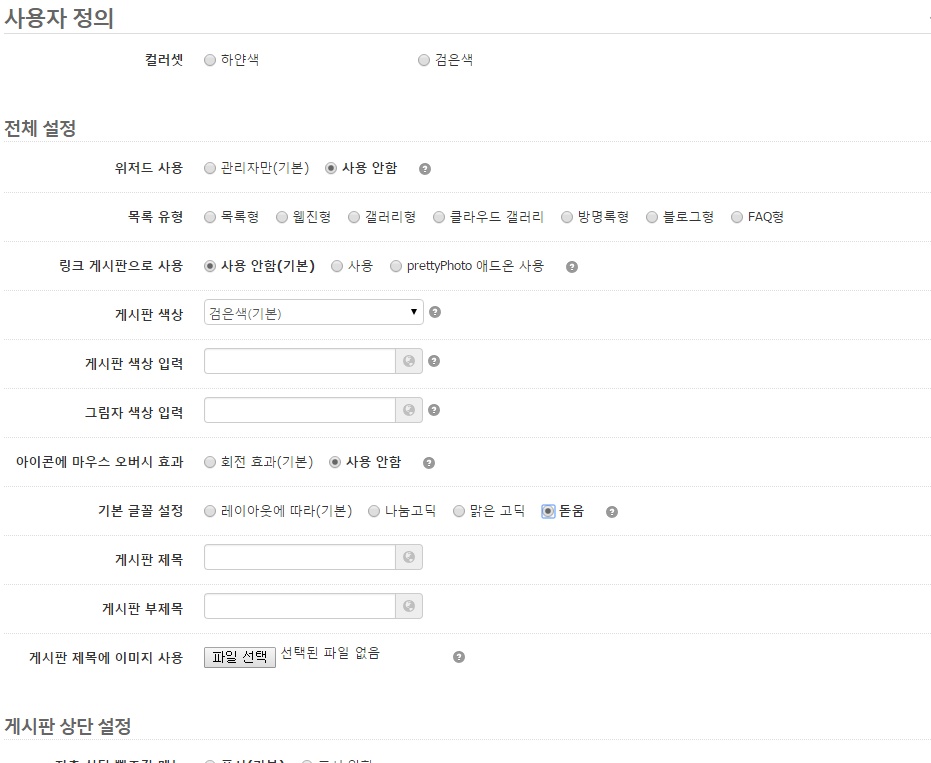The width and height of the screenshot is (931, 763).
Task: Open 게시판 색상 dropdown menu
Action: pyautogui.click(x=313, y=313)
